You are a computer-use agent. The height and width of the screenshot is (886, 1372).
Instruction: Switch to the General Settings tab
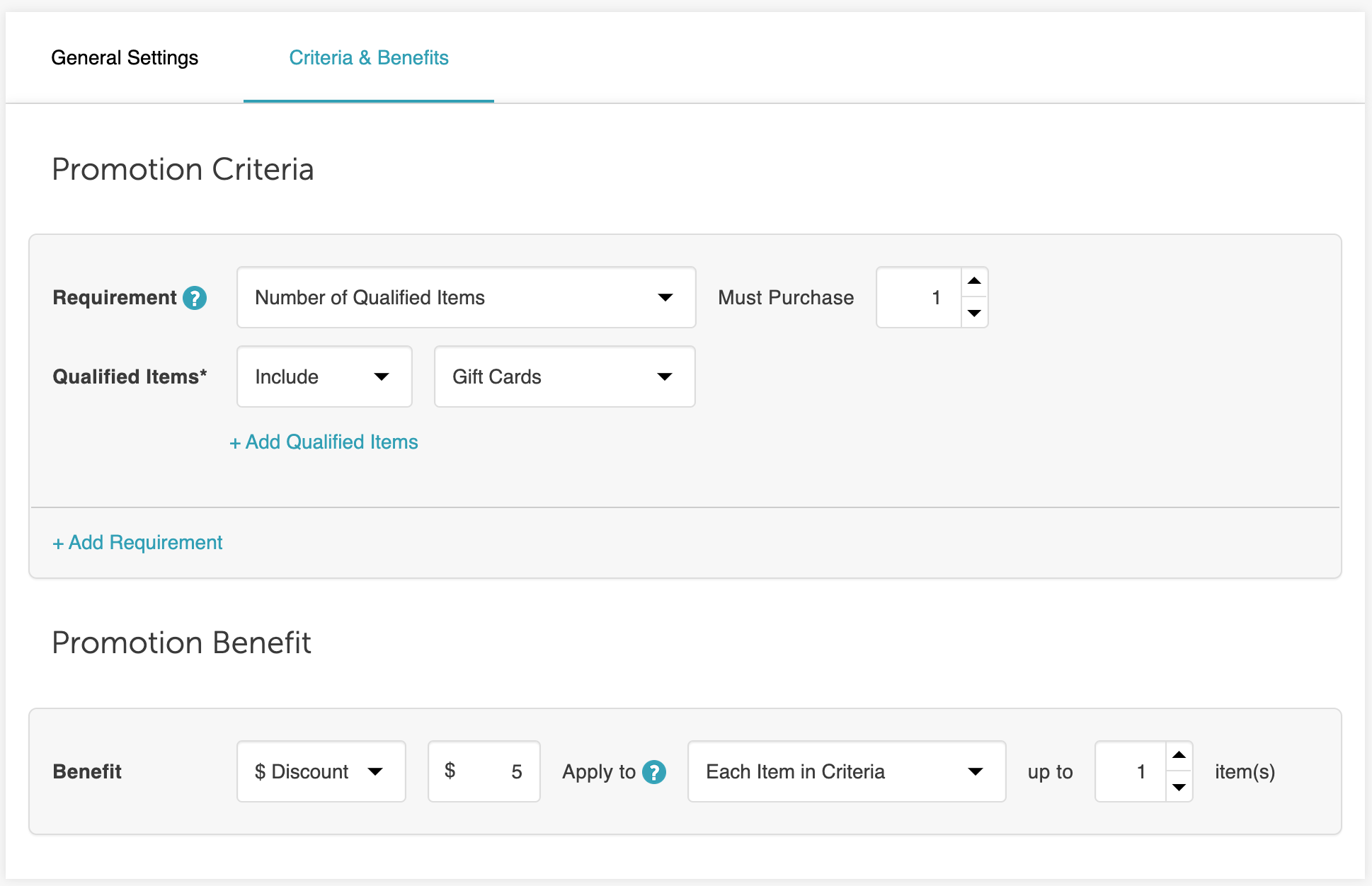click(125, 58)
